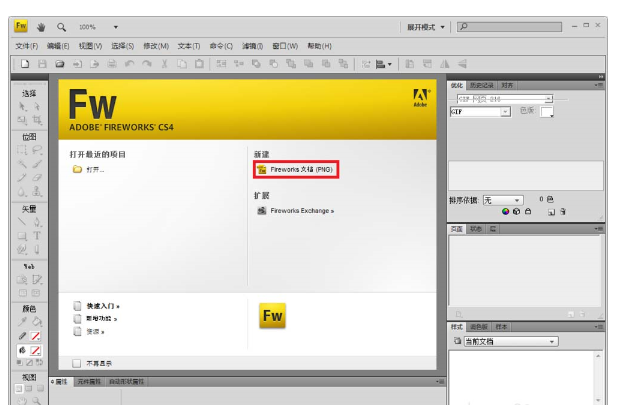Open the 窗口(W) menu

pos(285,46)
